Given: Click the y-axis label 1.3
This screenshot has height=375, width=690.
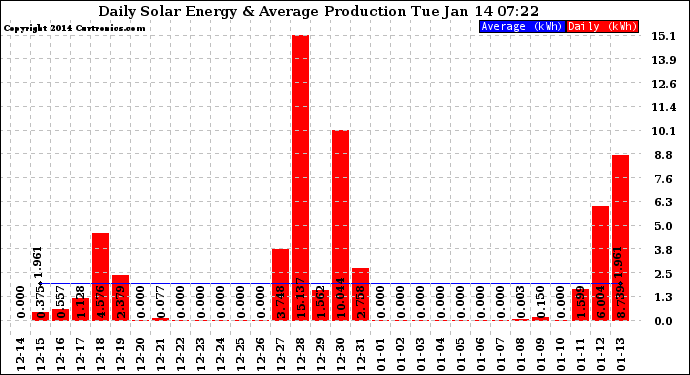Looking at the screenshot, I should (x=663, y=298).
